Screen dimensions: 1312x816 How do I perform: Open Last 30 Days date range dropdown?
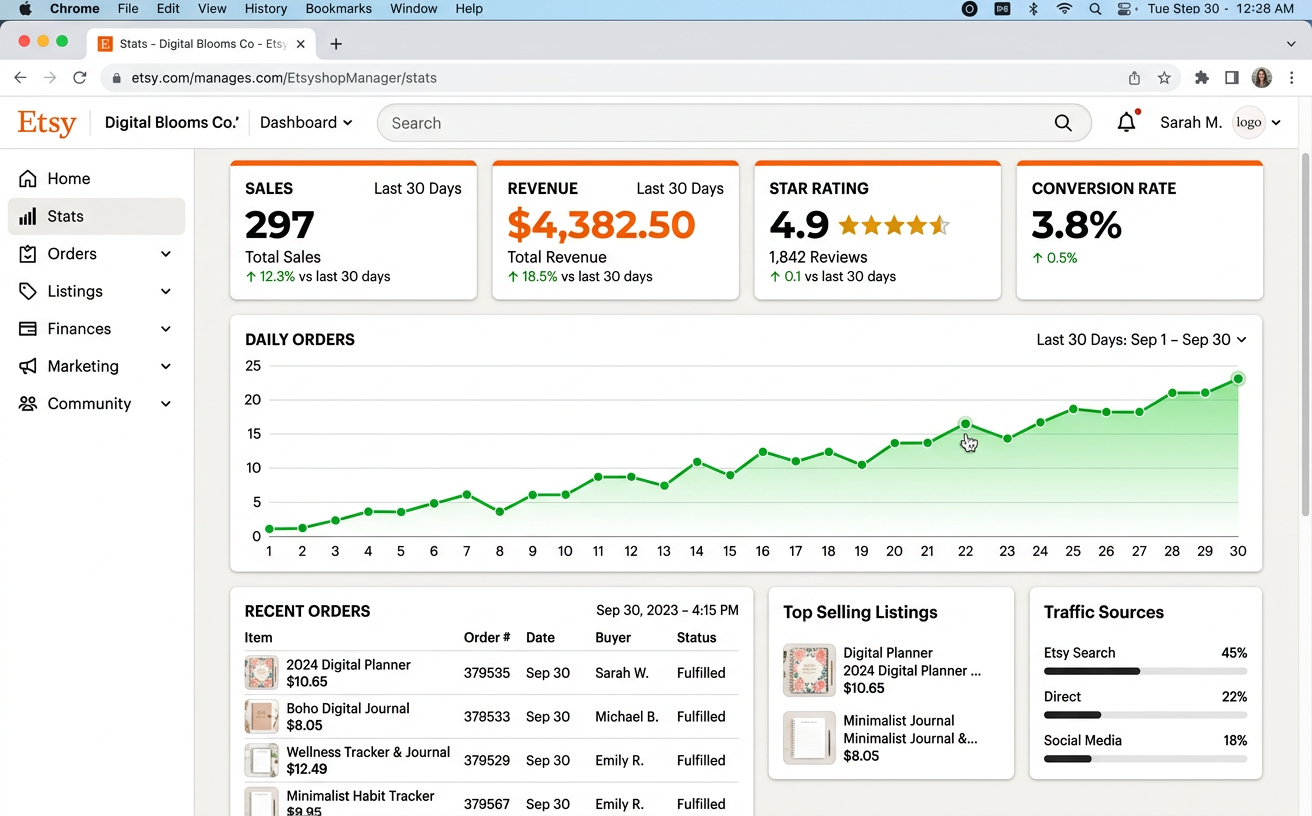1142,340
